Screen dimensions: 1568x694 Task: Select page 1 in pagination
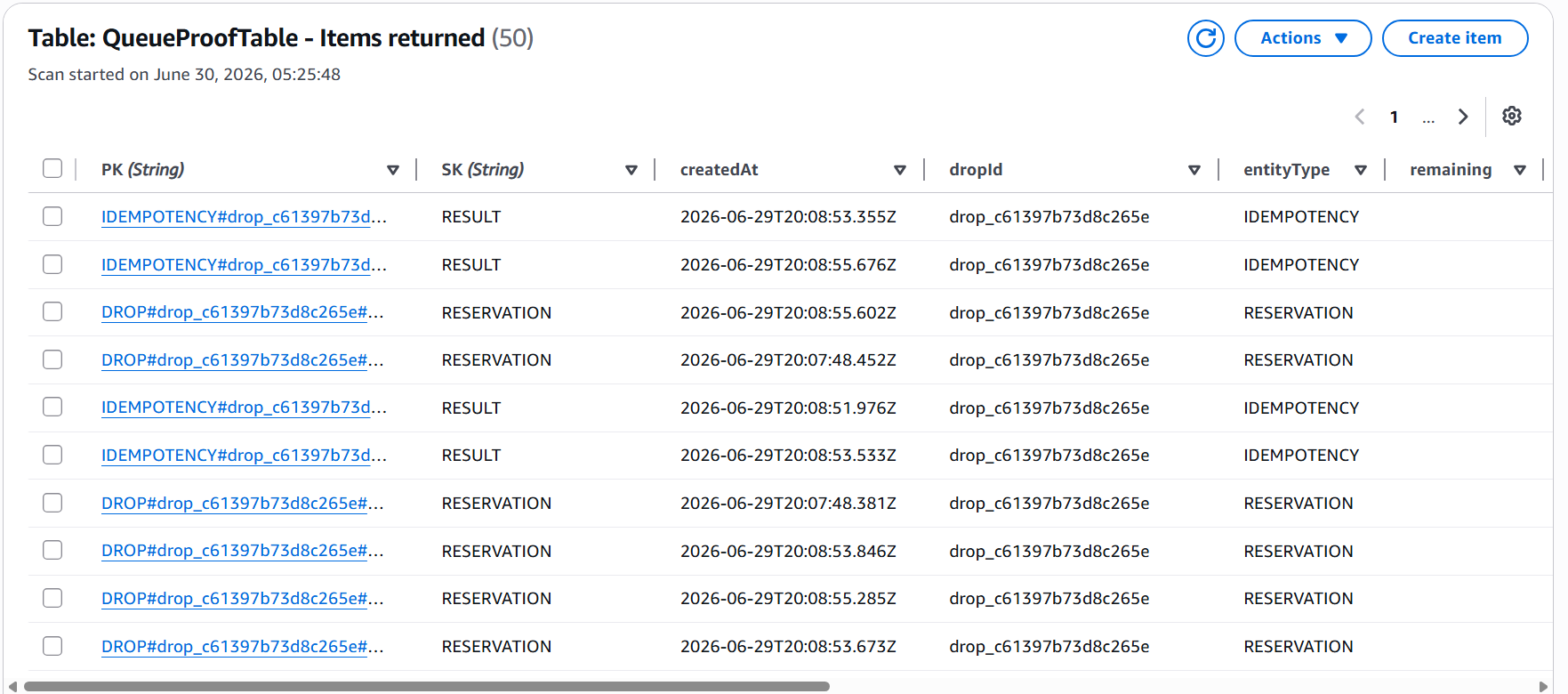[x=1394, y=117]
